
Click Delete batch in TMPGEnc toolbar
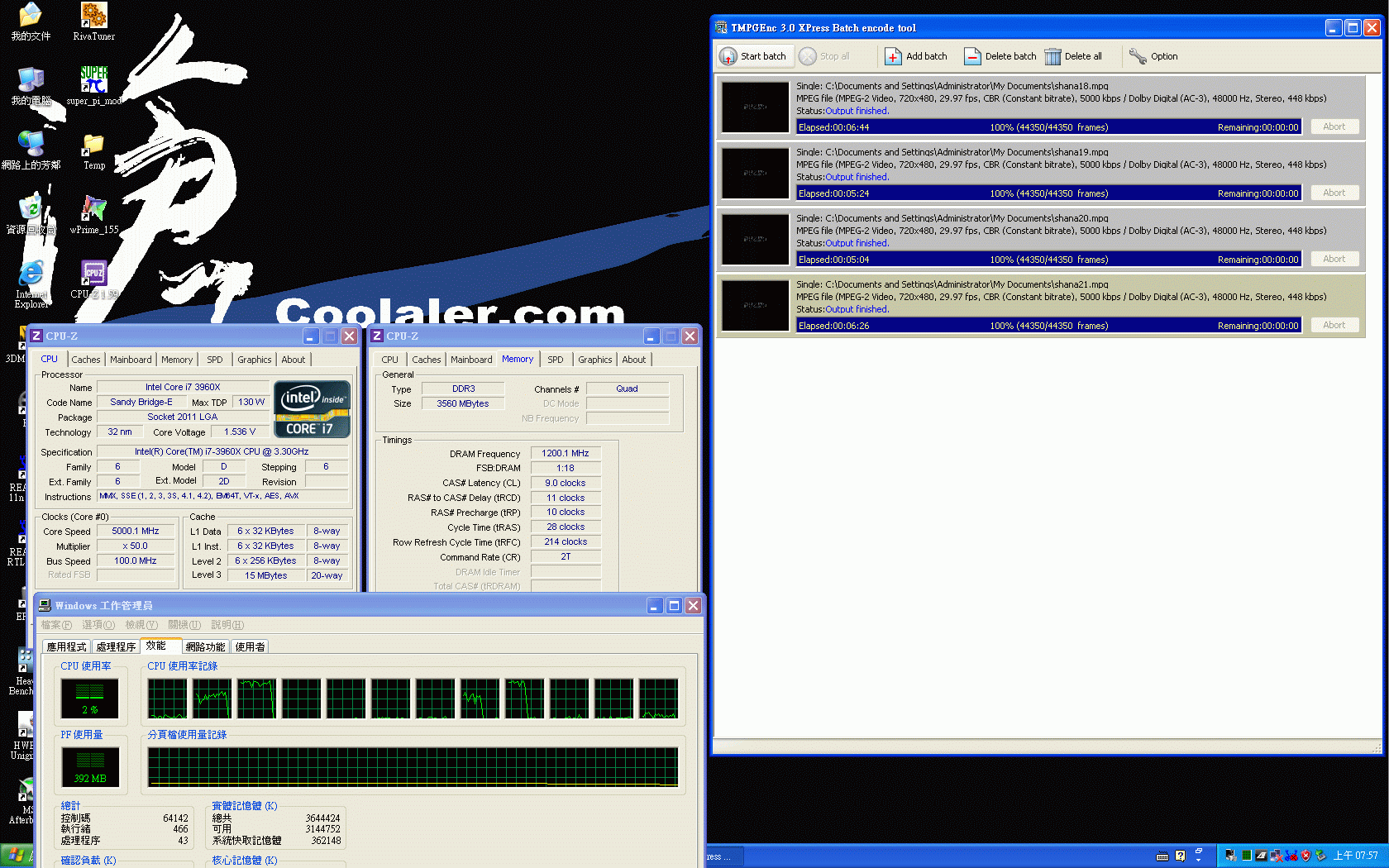pyautogui.click(x=1000, y=56)
